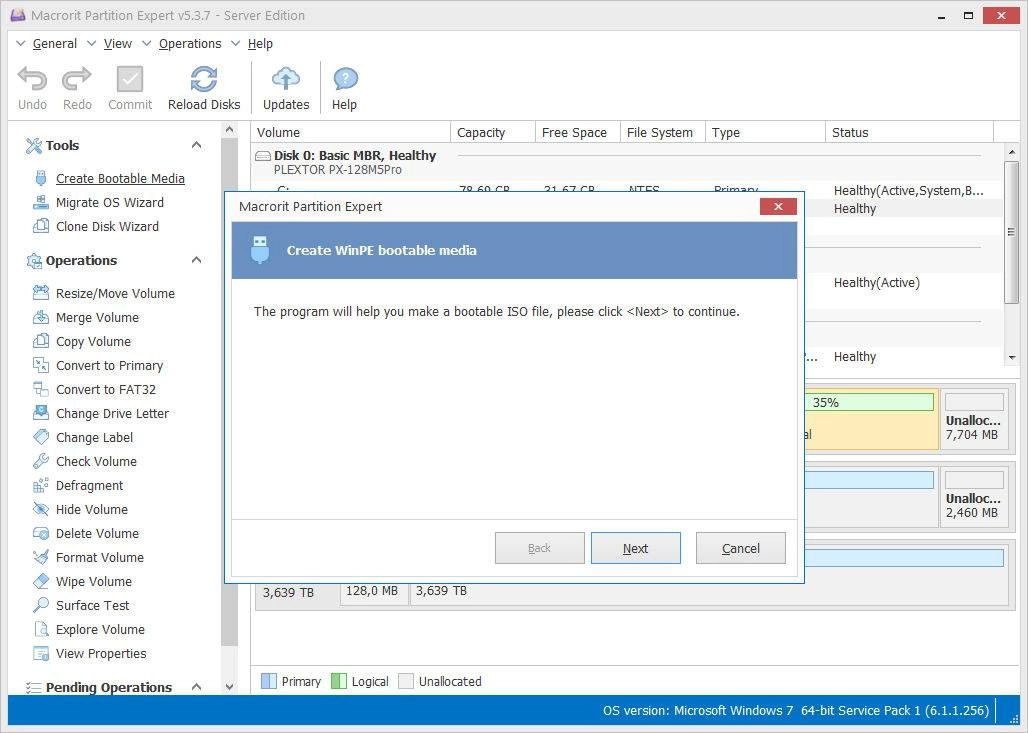Click the Unallocated legend color swatch
The width and height of the screenshot is (1028, 733).
click(x=406, y=681)
